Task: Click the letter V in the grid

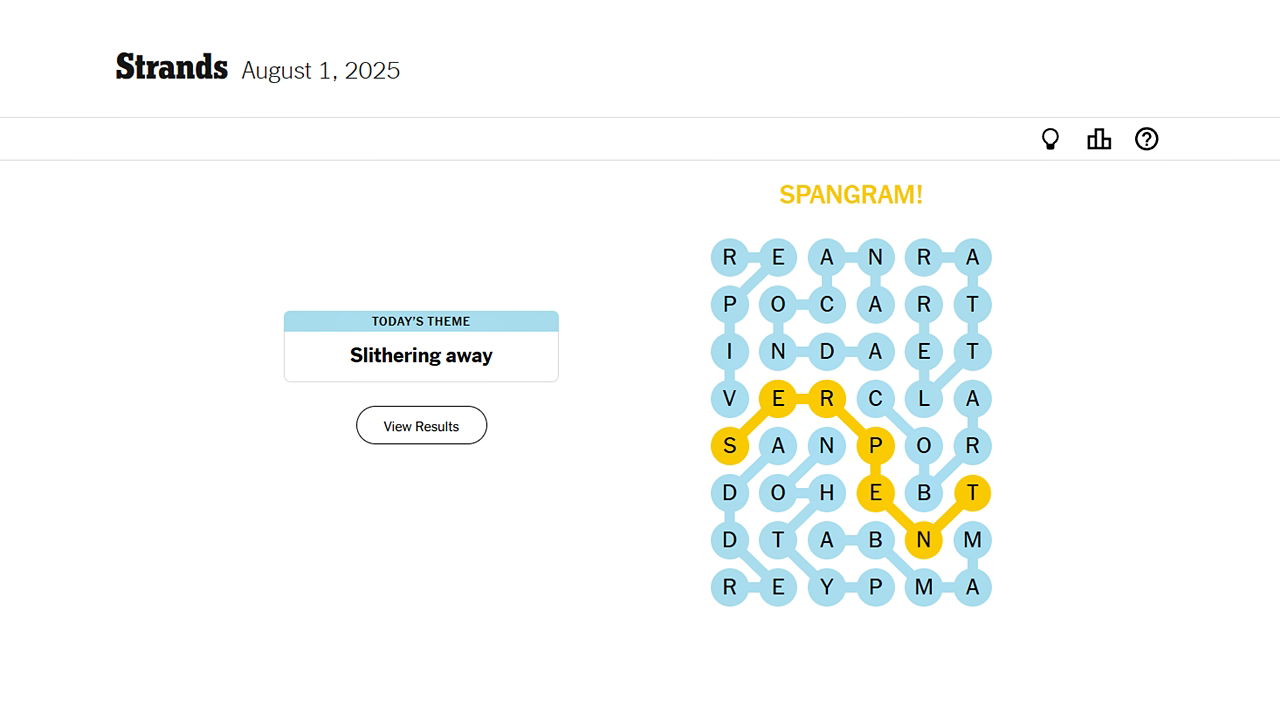Action: click(730, 398)
